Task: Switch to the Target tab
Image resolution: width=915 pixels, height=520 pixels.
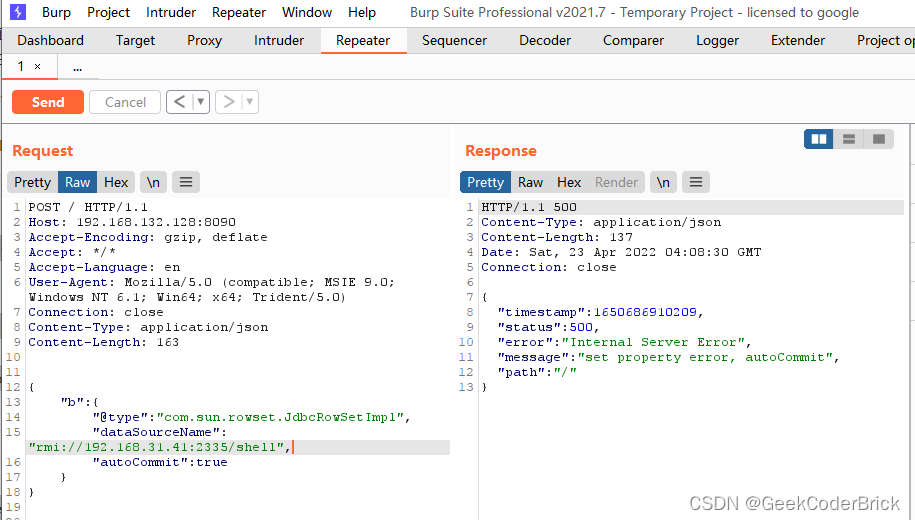Action: pyautogui.click(x=135, y=40)
